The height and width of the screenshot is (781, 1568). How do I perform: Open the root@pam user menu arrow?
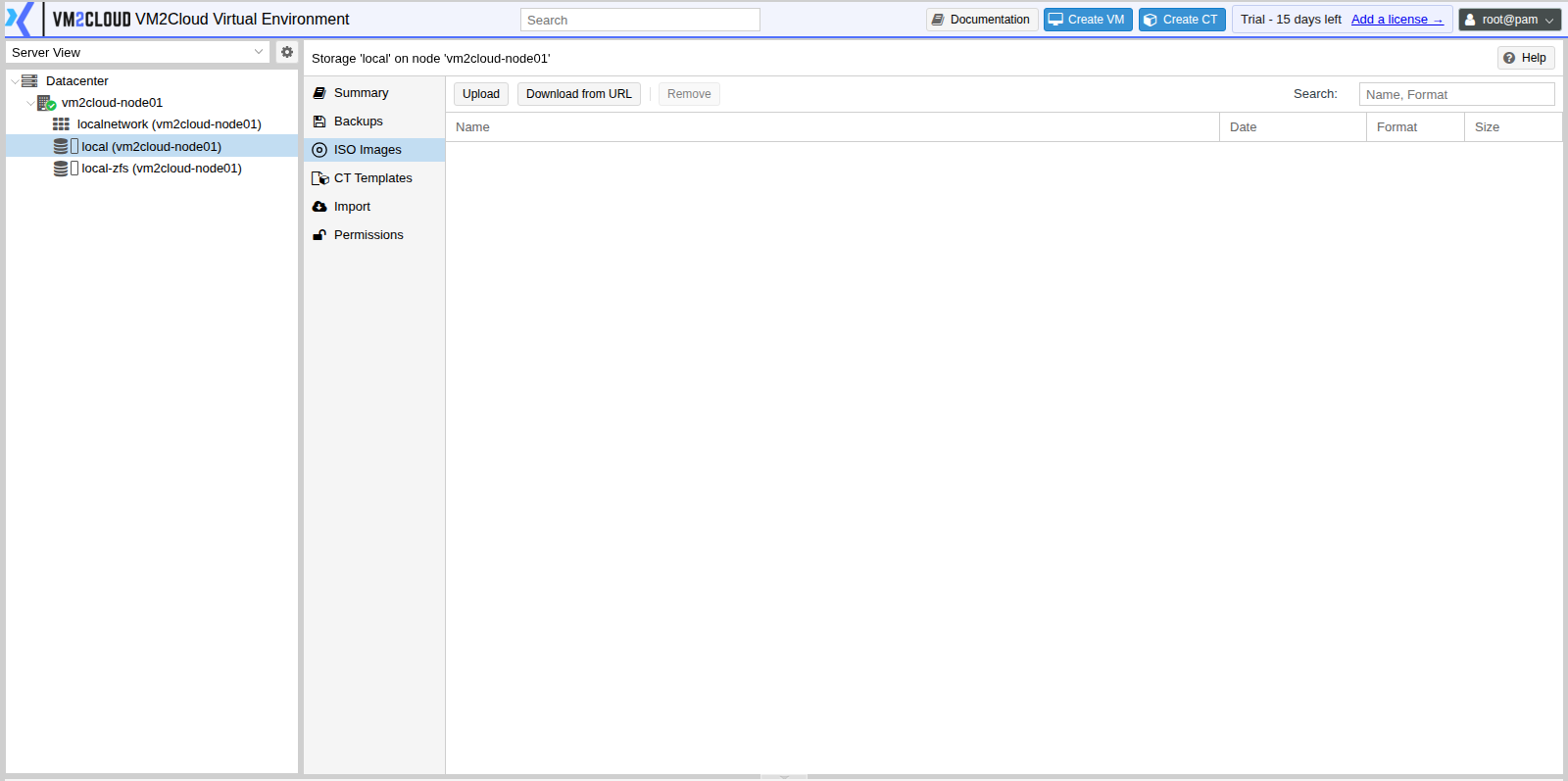click(x=1549, y=21)
